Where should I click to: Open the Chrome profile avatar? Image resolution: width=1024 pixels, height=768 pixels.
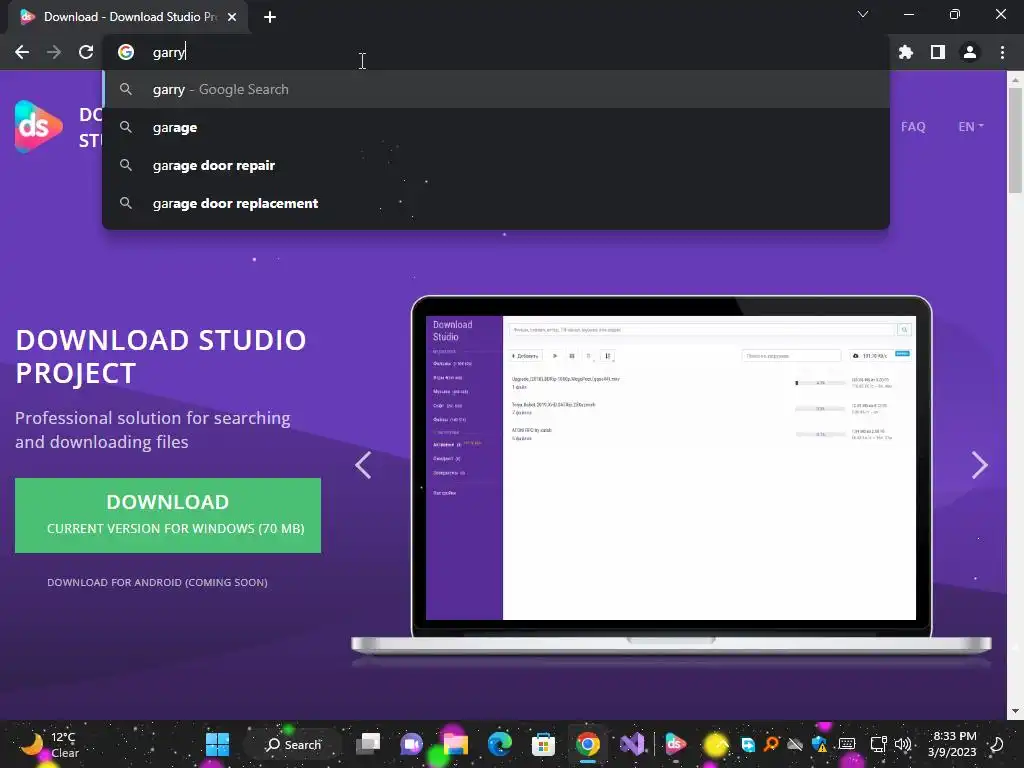tap(969, 52)
